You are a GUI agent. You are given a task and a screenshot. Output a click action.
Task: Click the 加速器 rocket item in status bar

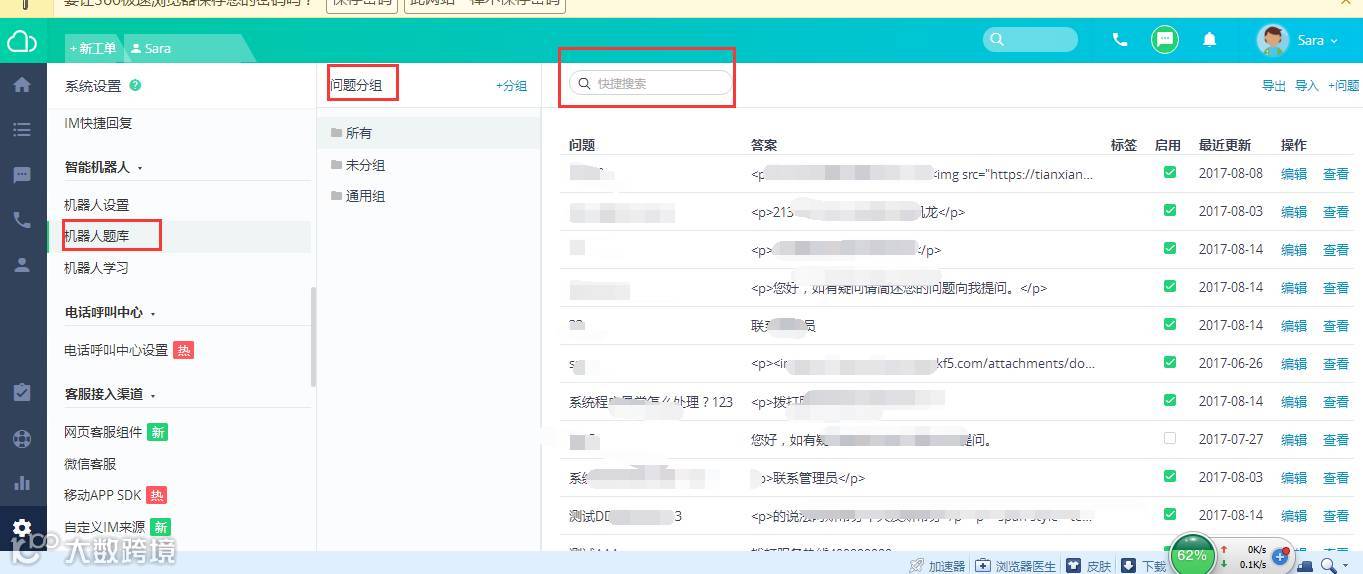coord(937,566)
